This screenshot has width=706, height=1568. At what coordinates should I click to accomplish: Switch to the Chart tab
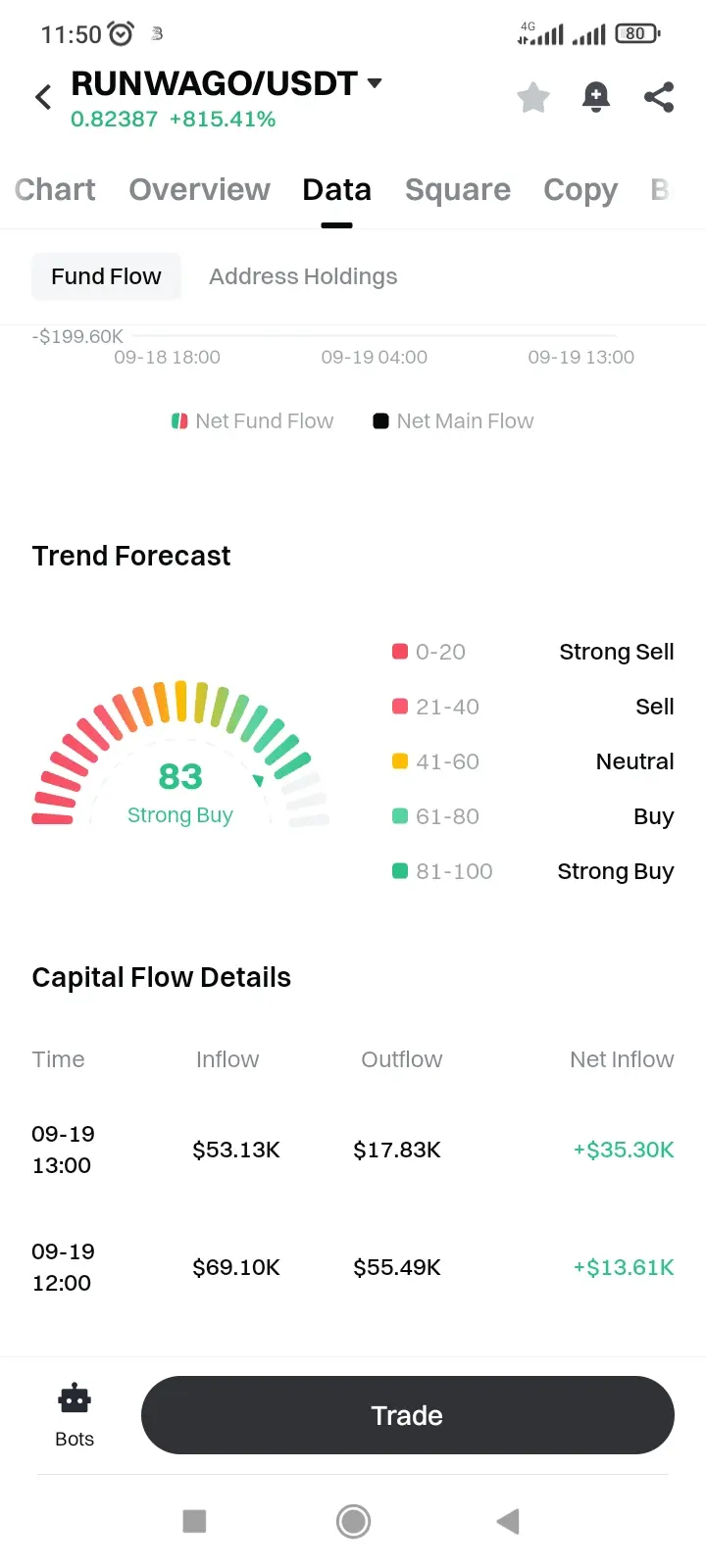tap(55, 189)
